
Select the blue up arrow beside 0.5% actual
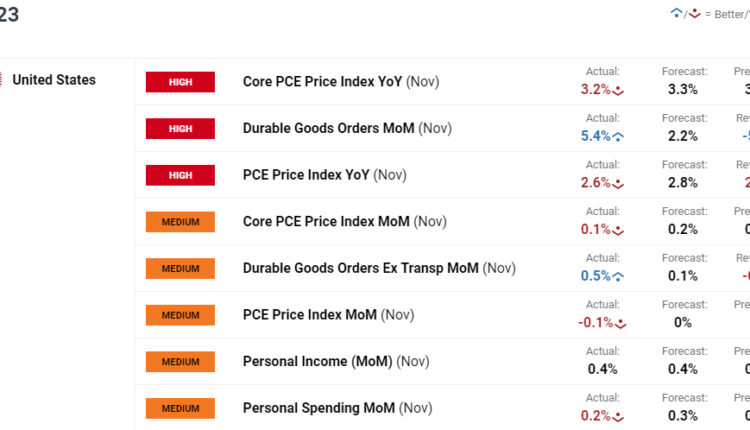coord(619,277)
